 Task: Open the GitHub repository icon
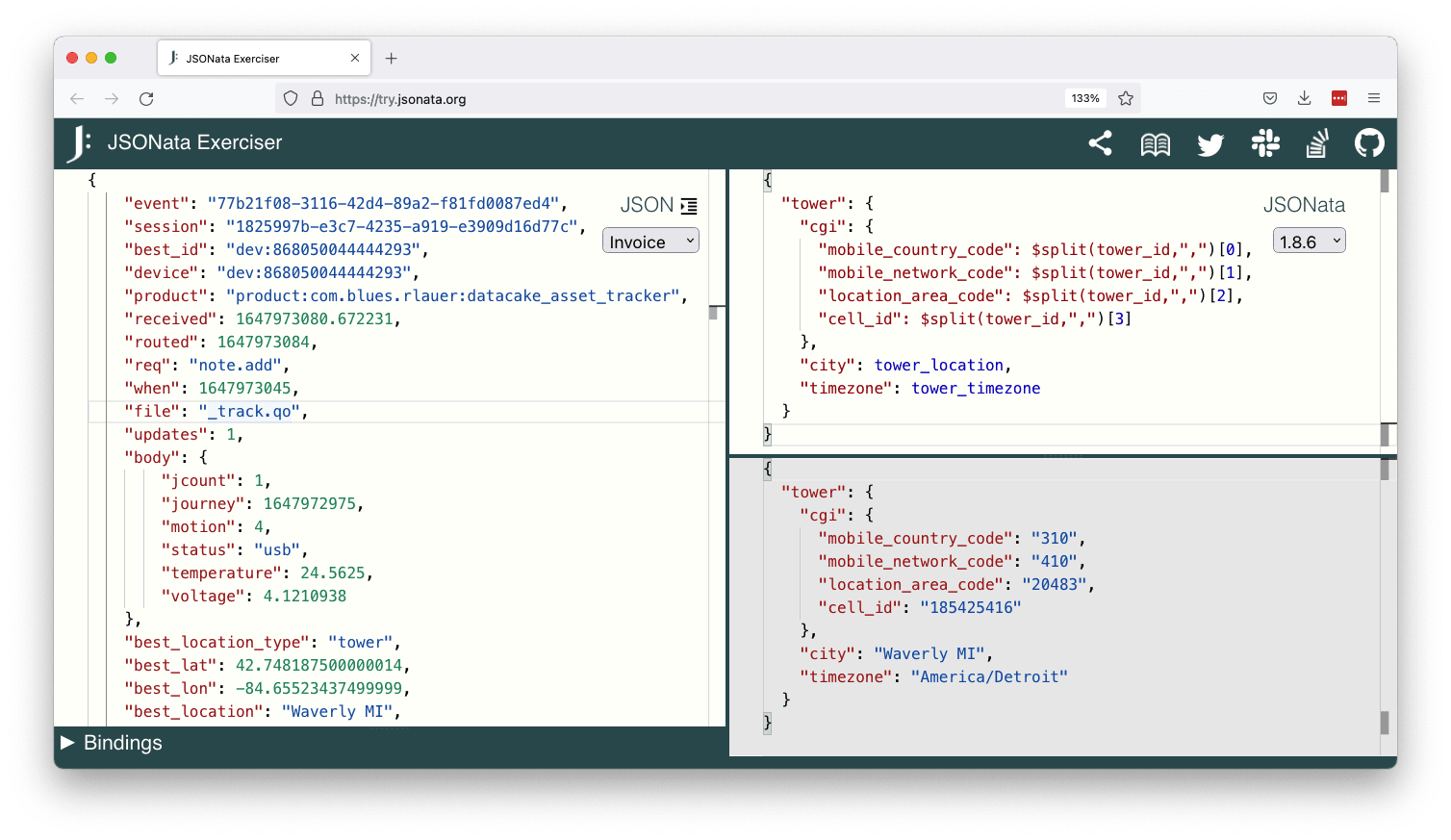(1369, 143)
